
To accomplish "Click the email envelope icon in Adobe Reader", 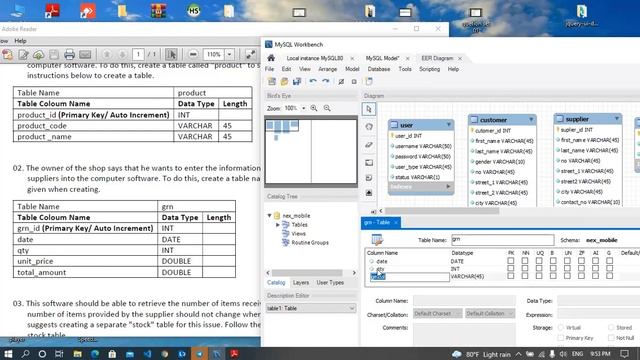I will 85,54.
